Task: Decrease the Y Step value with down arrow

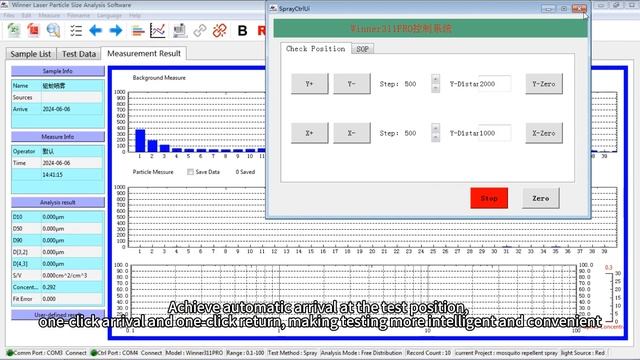Action: pyautogui.click(x=436, y=88)
